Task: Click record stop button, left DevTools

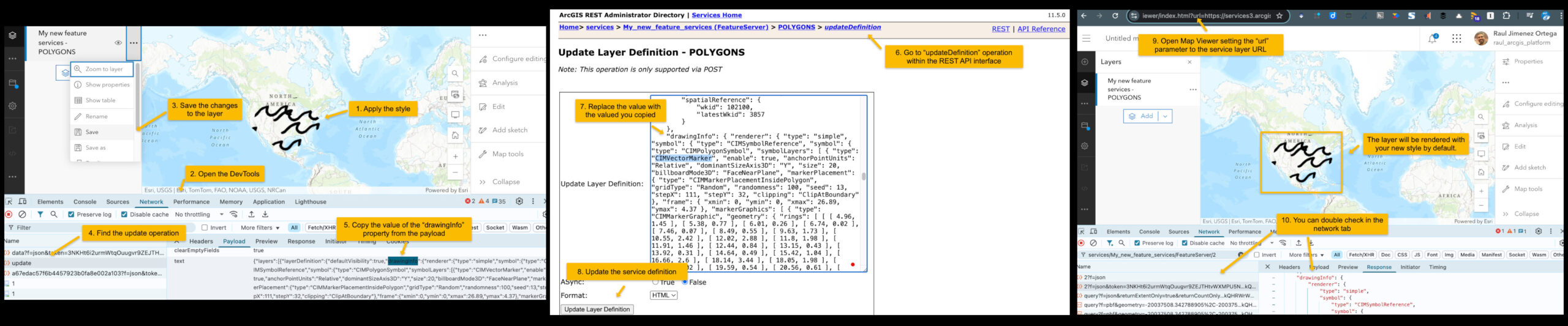Action: (9, 215)
